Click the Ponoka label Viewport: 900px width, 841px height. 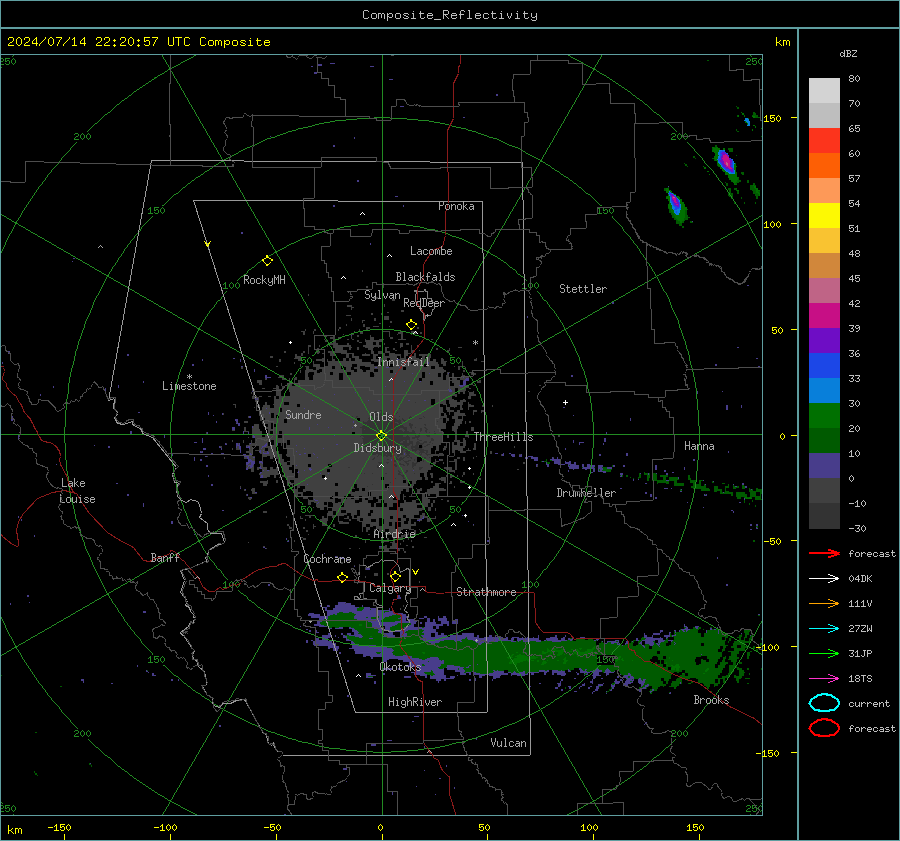[x=456, y=206]
